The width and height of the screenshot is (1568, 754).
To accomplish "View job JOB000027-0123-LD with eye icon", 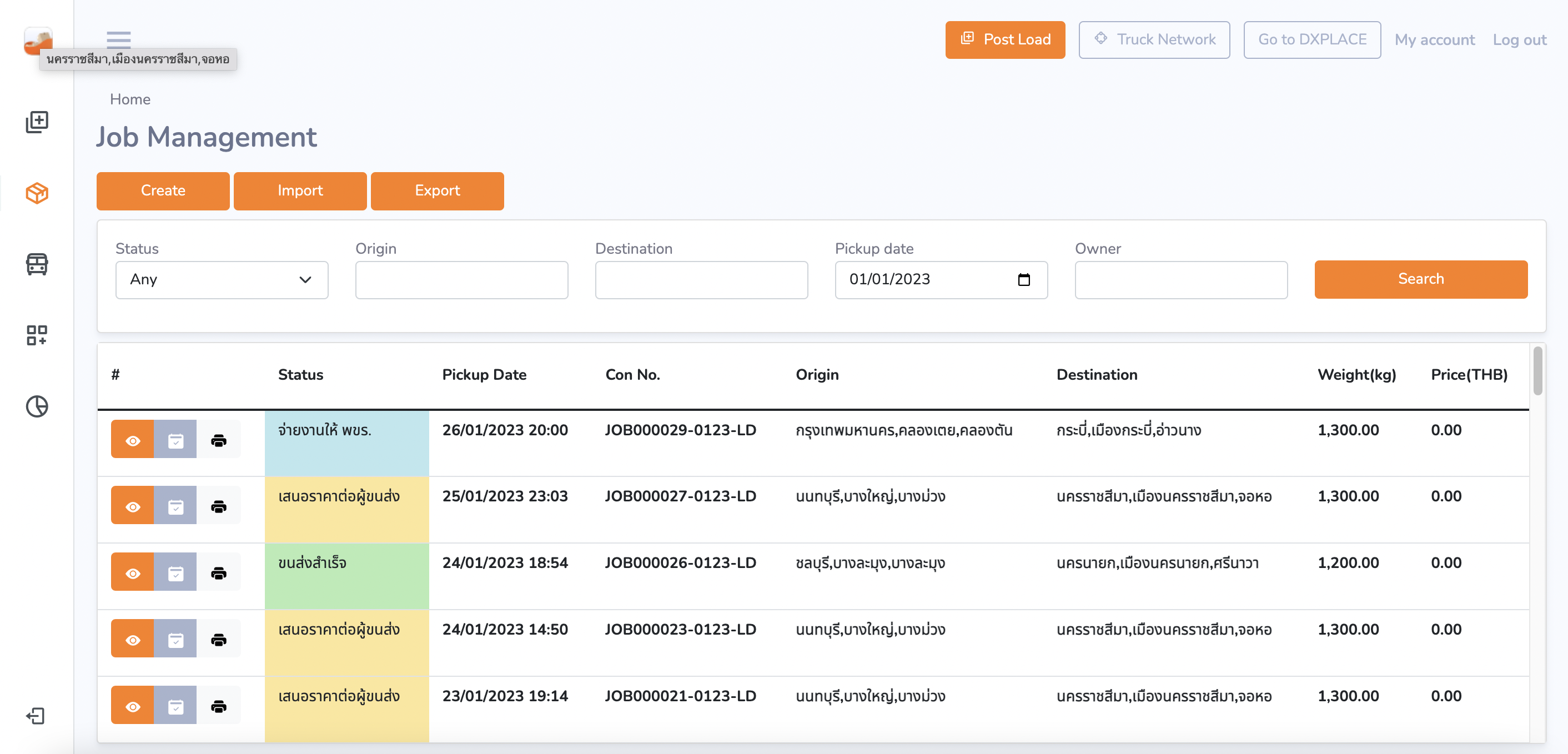I will tap(133, 506).
